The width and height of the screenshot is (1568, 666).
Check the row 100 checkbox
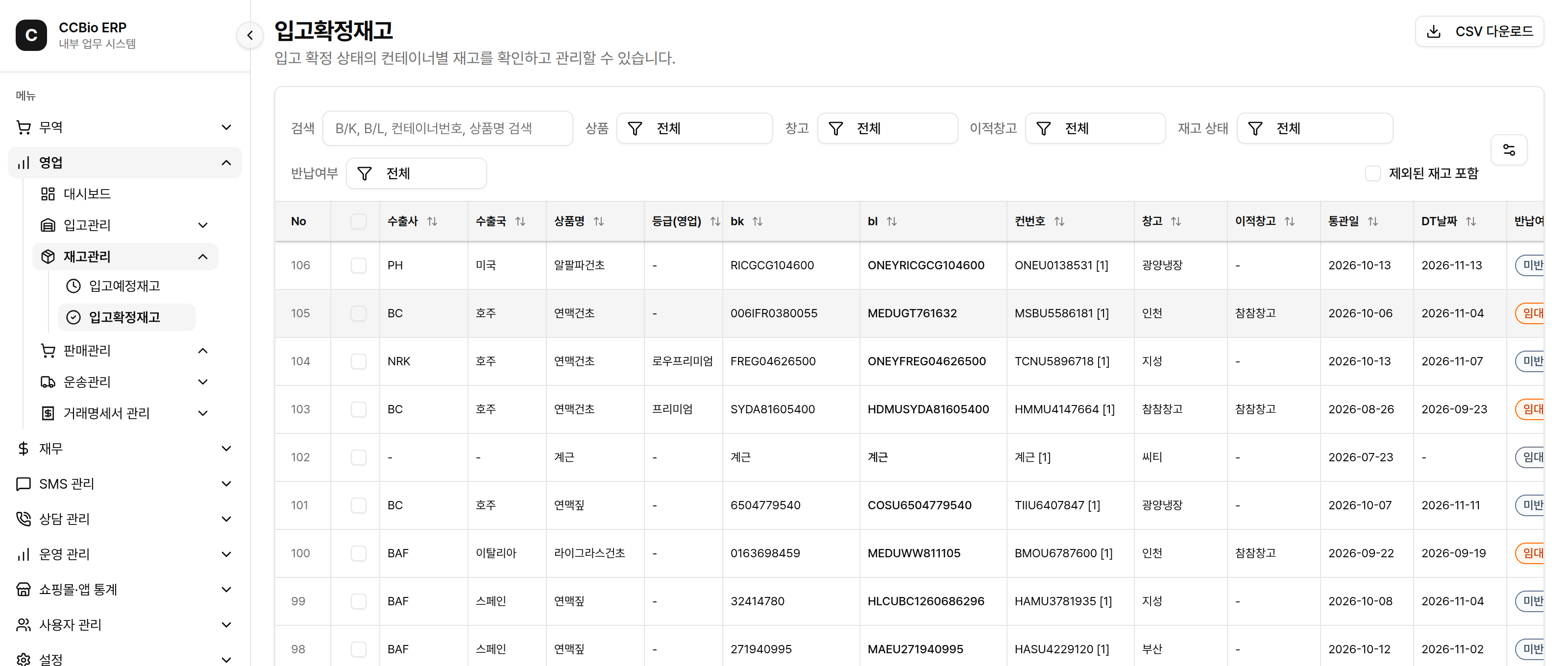[359, 553]
